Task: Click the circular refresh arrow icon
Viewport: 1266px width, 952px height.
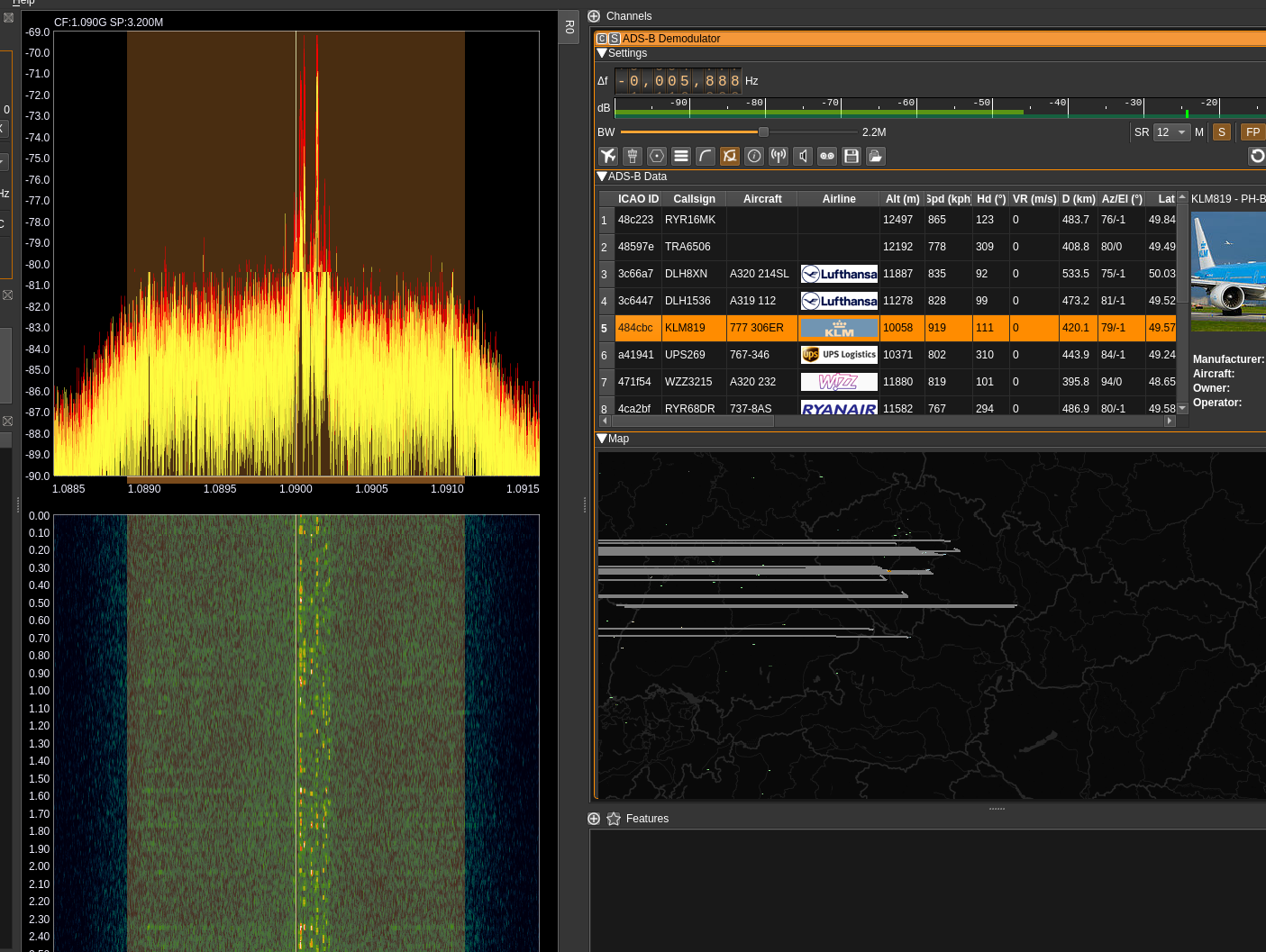Action: tap(1256, 156)
